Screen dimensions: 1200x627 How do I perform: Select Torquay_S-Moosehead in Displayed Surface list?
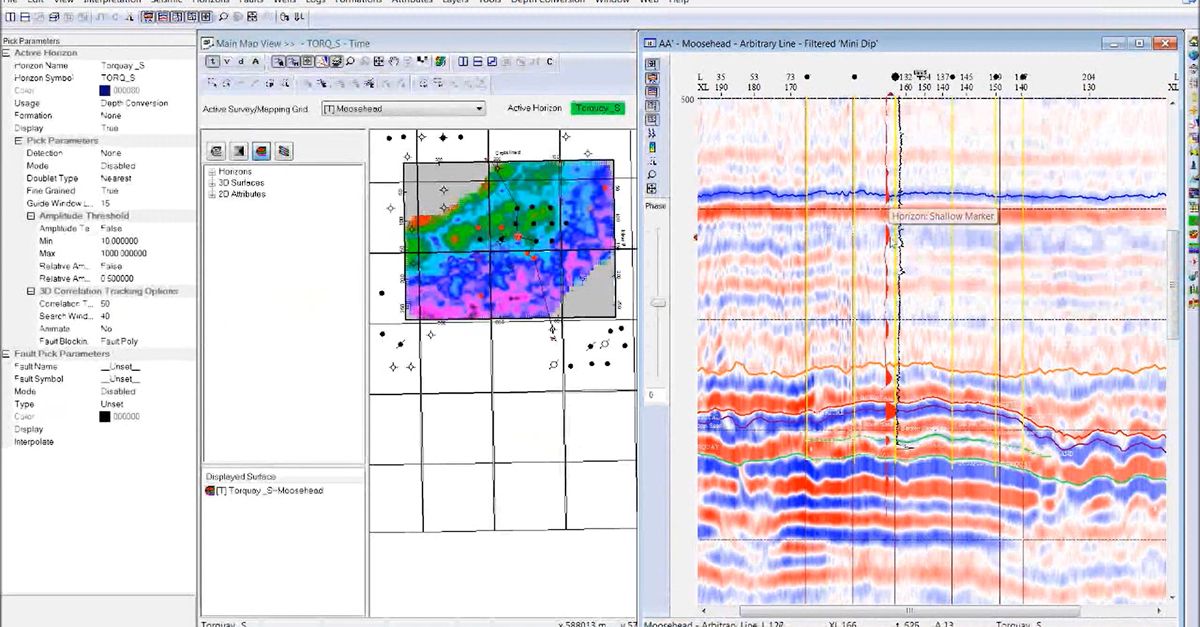click(268, 491)
